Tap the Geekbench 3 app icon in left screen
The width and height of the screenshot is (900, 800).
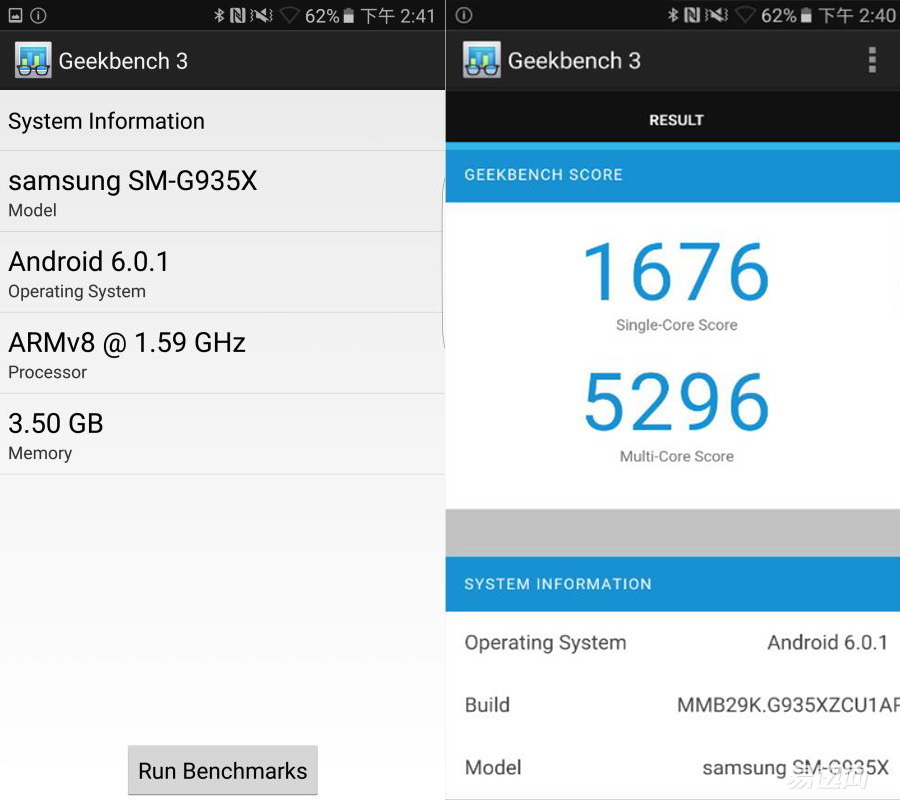pos(33,60)
